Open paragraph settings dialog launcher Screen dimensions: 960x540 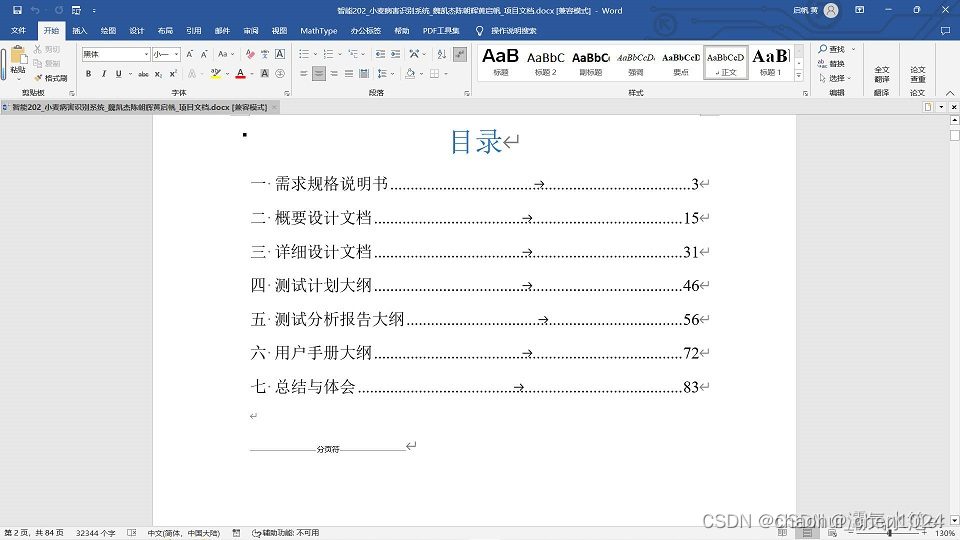coord(467,93)
